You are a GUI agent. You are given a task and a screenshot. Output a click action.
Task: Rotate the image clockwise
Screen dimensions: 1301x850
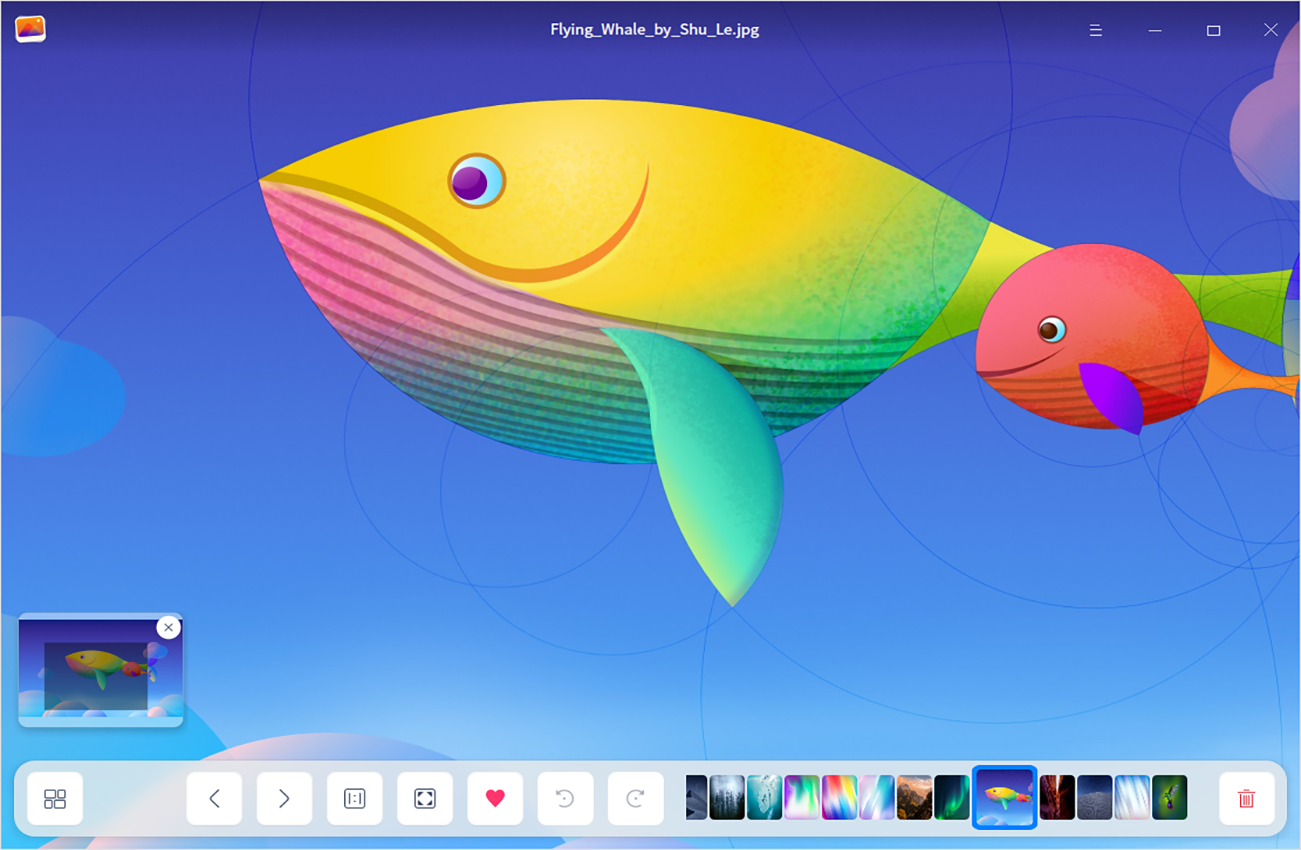click(635, 799)
